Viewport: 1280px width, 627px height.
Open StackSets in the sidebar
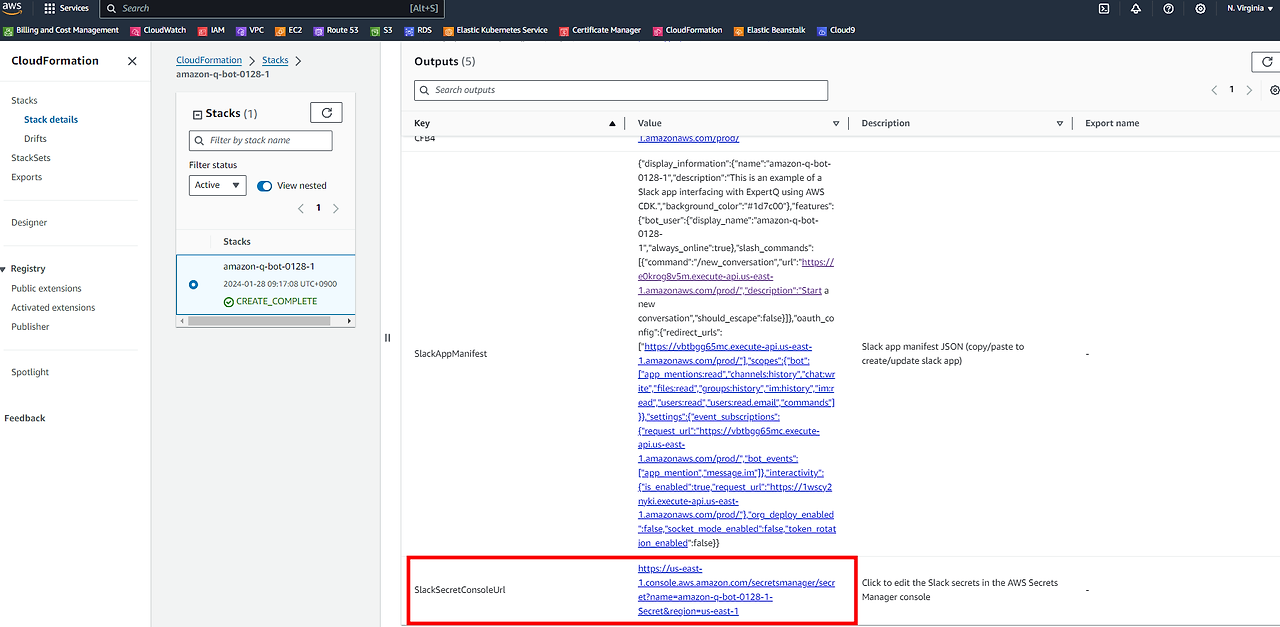[x=31, y=158]
